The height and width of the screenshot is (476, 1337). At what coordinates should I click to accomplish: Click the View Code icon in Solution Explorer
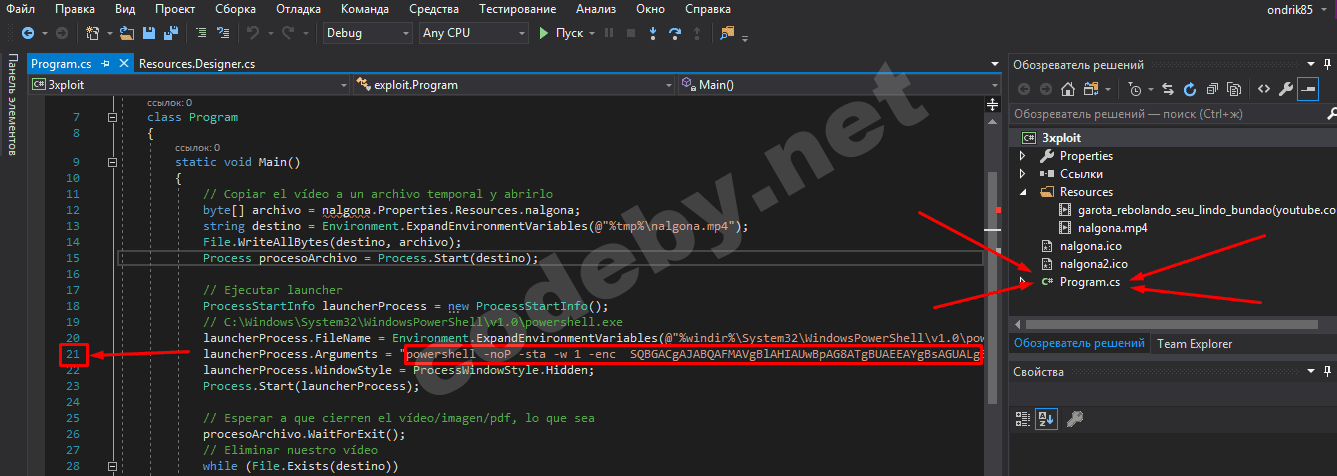tap(1263, 88)
